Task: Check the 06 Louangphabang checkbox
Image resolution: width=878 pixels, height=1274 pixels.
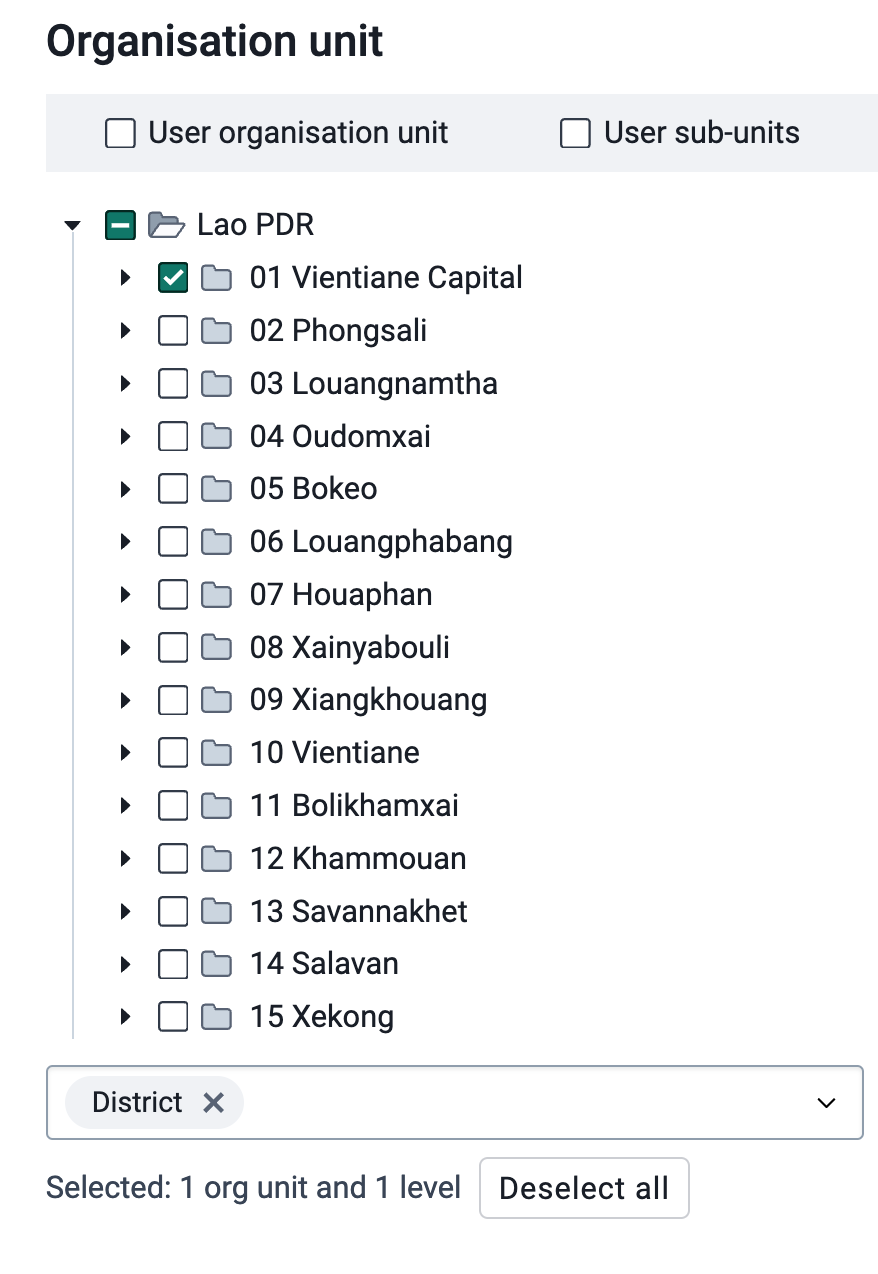Action: point(173,542)
